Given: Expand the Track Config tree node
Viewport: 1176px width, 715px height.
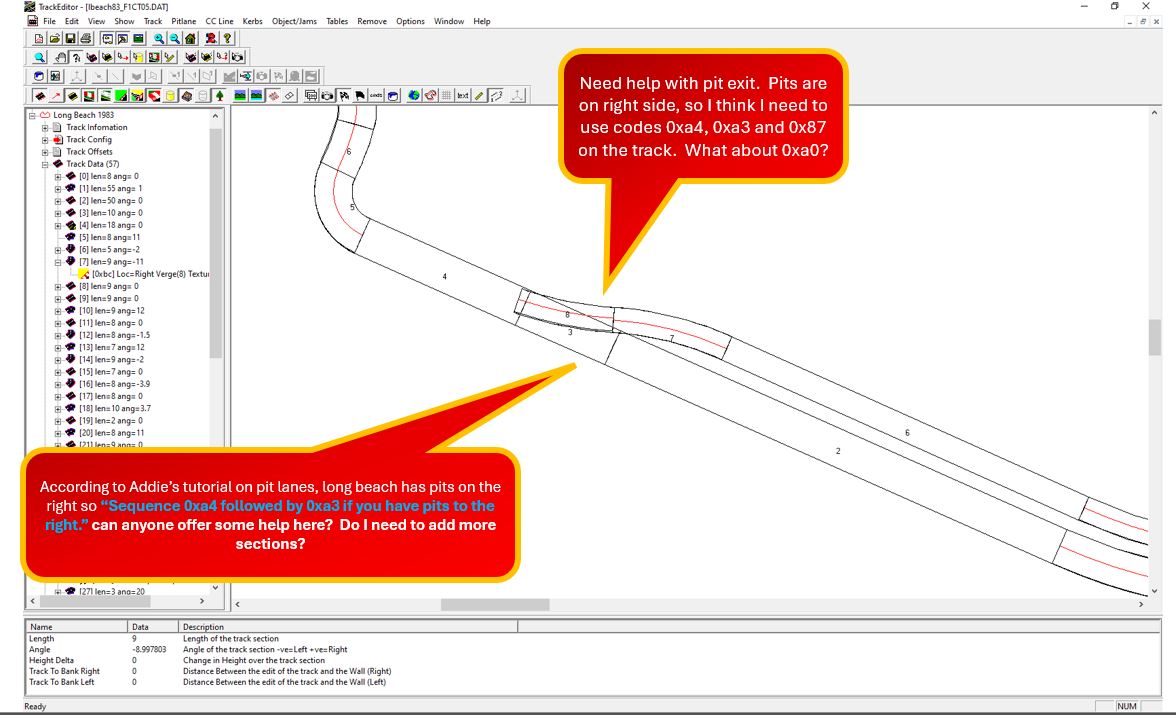Looking at the screenshot, I should pyautogui.click(x=45, y=140).
